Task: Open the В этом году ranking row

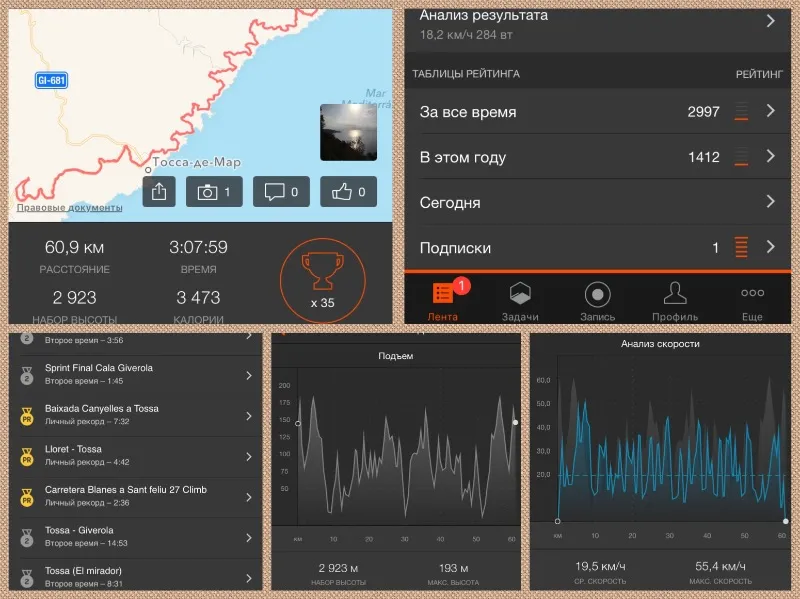Action: click(597, 157)
